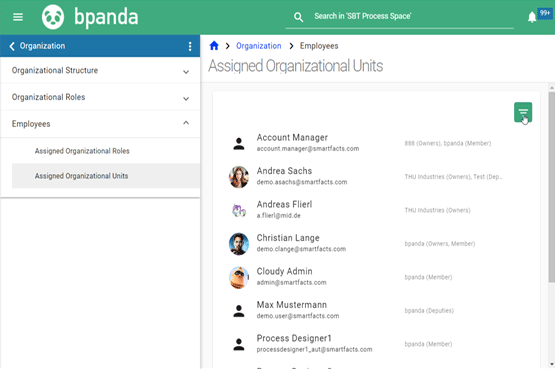Click the vertical scrollbar thumb

point(551,187)
